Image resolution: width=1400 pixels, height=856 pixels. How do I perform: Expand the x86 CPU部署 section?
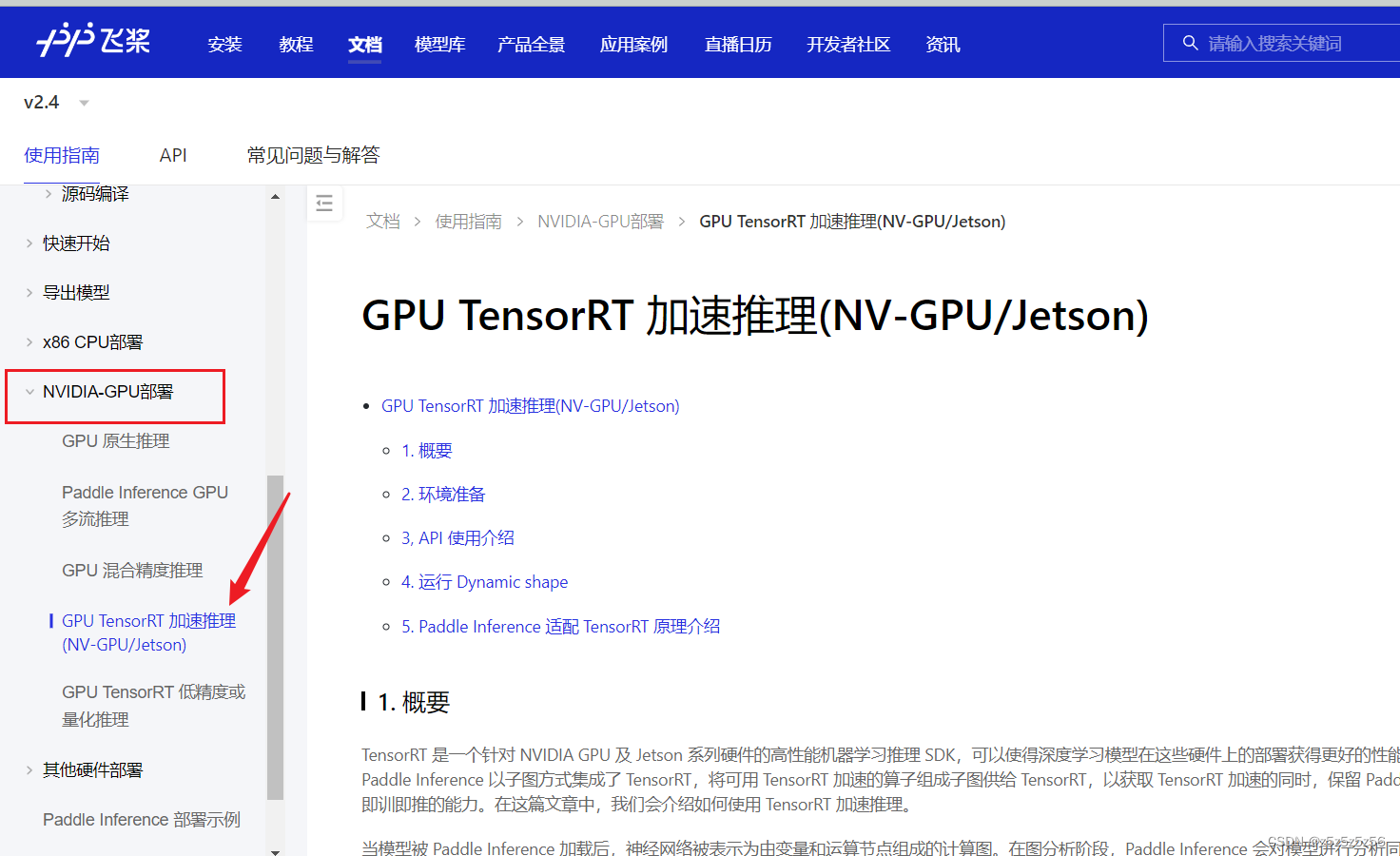29,342
